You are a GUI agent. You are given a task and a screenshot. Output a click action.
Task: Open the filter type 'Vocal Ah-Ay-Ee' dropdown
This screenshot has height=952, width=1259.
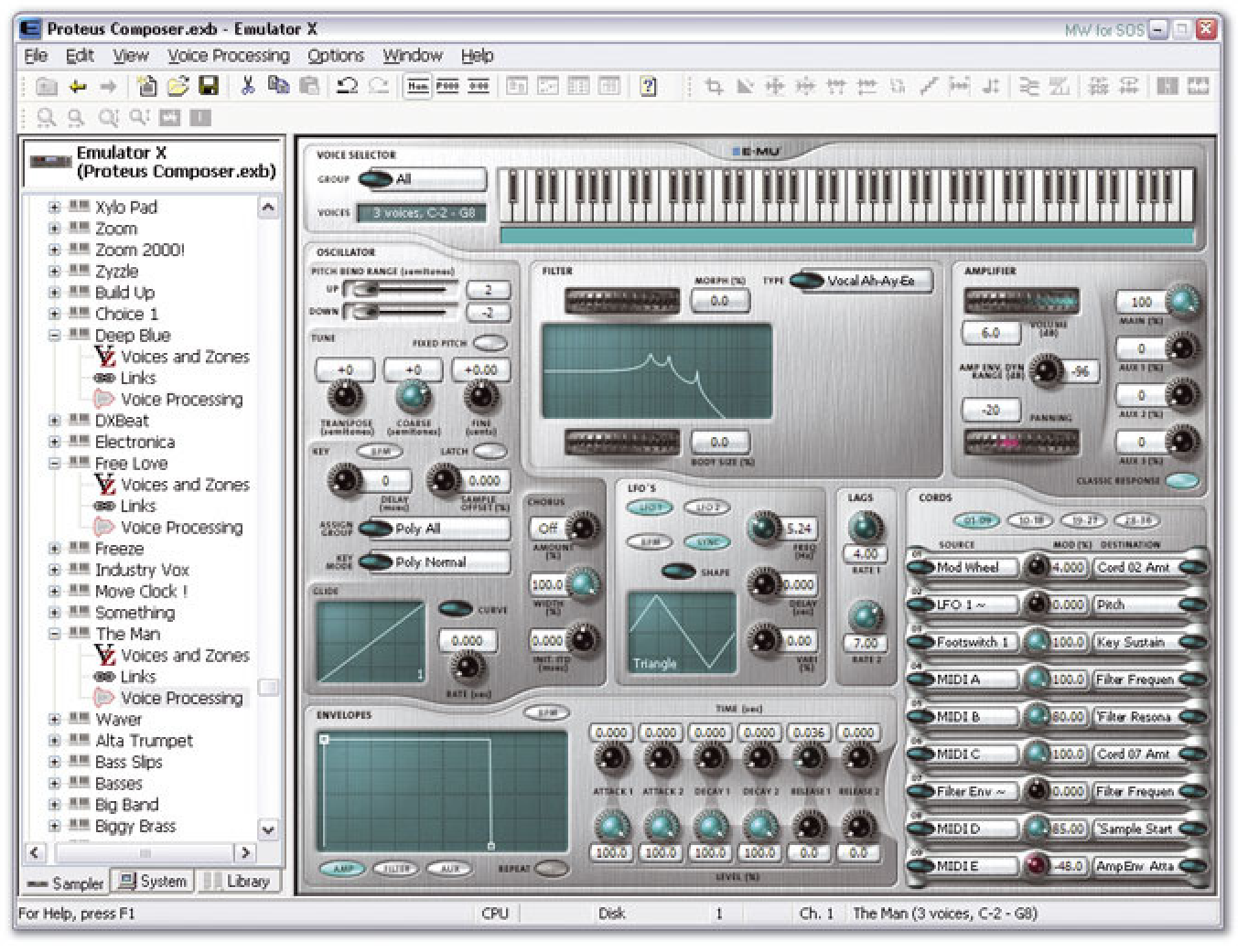point(860,281)
